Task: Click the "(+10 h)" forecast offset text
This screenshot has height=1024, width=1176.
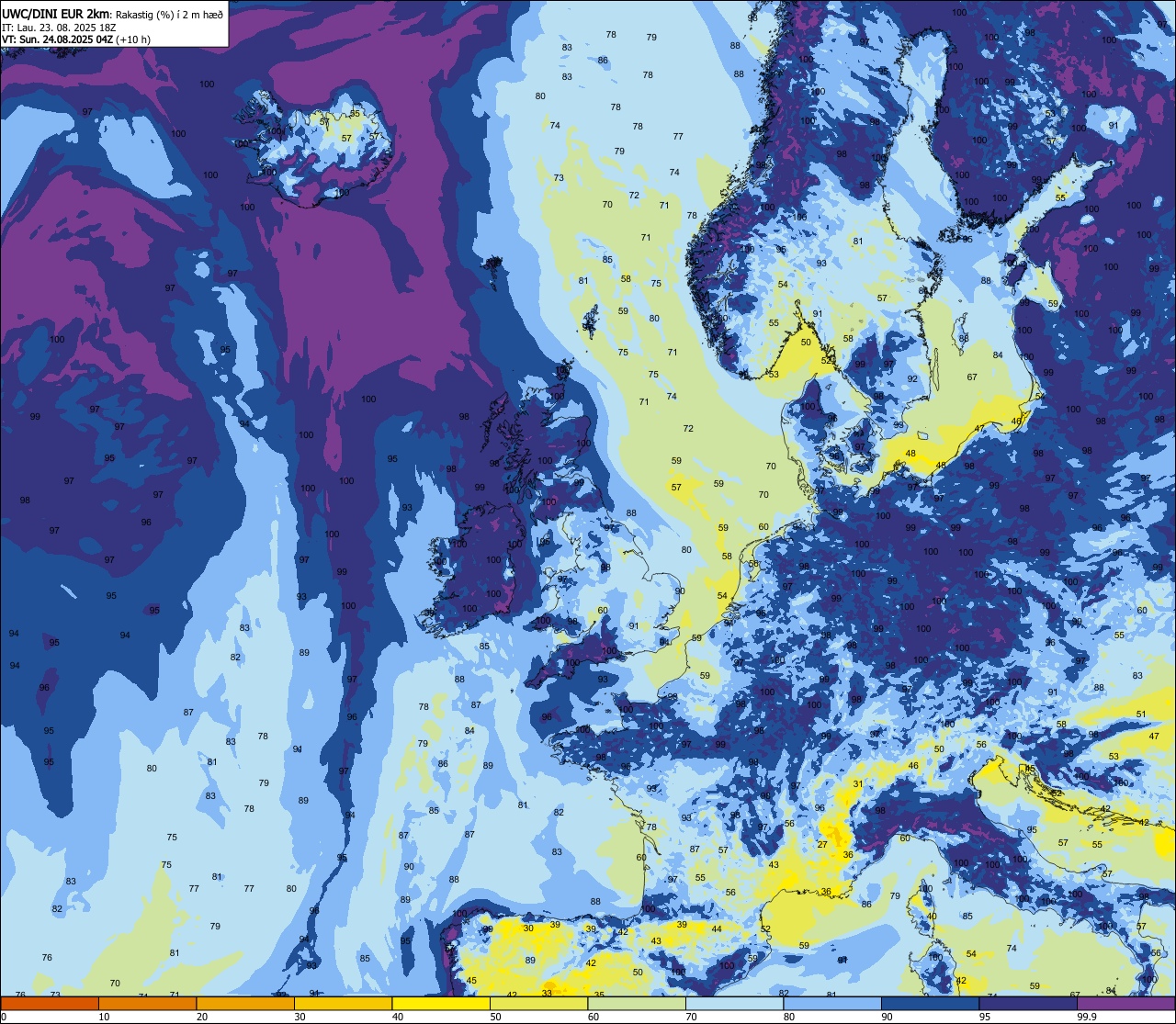Action: click(x=133, y=39)
